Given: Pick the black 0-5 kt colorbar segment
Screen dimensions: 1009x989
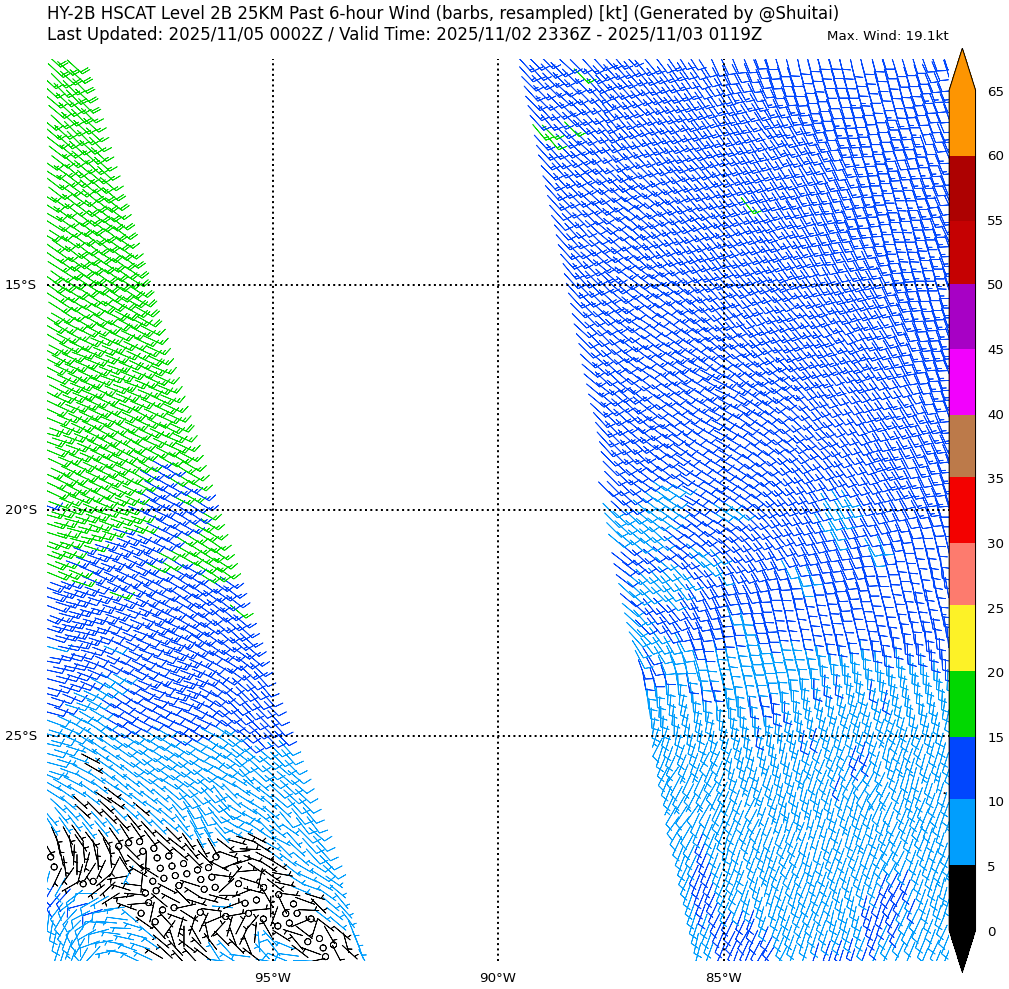Looking at the screenshot, I should tap(961, 897).
